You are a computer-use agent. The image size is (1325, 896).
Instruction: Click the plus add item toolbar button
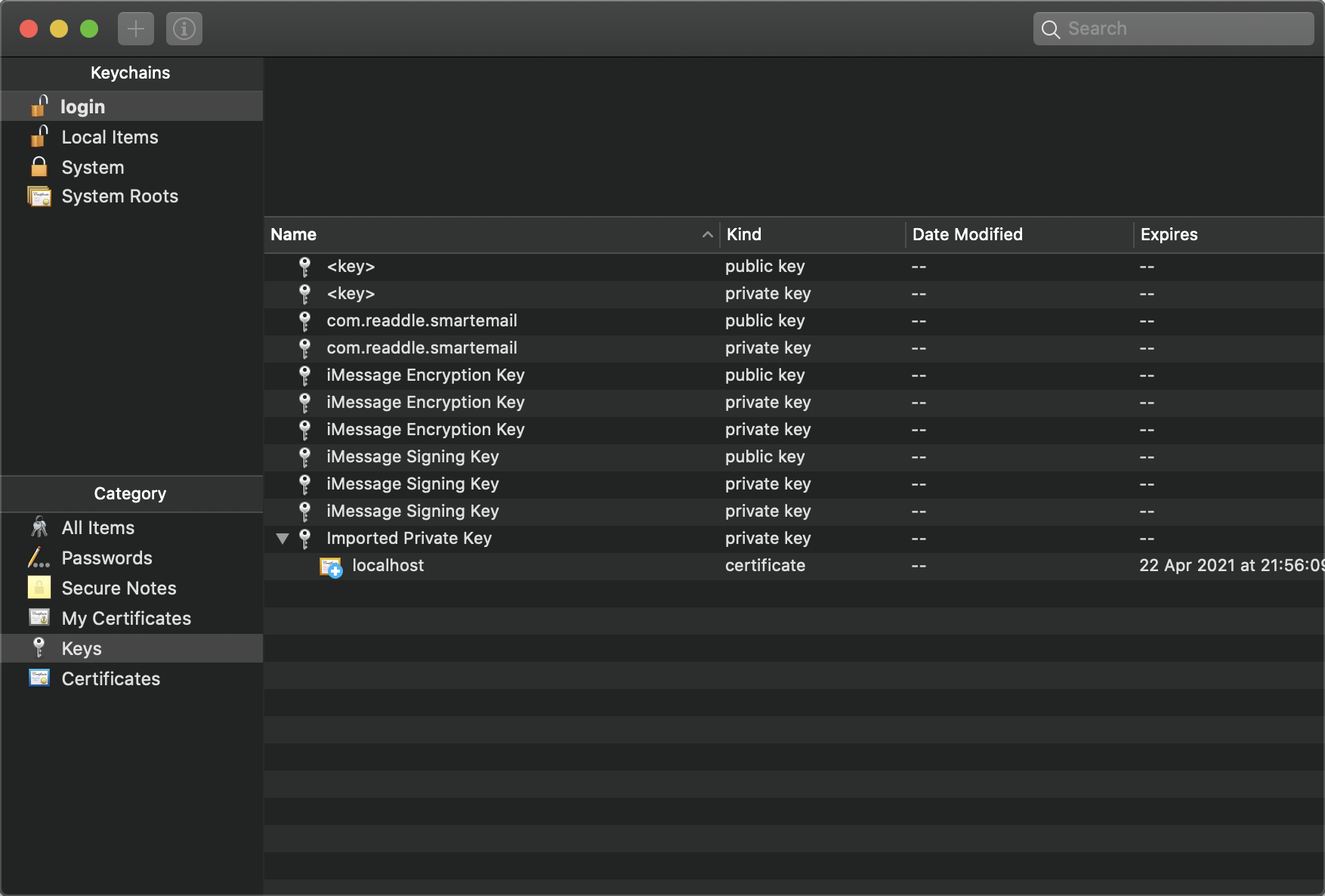pos(136,29)
